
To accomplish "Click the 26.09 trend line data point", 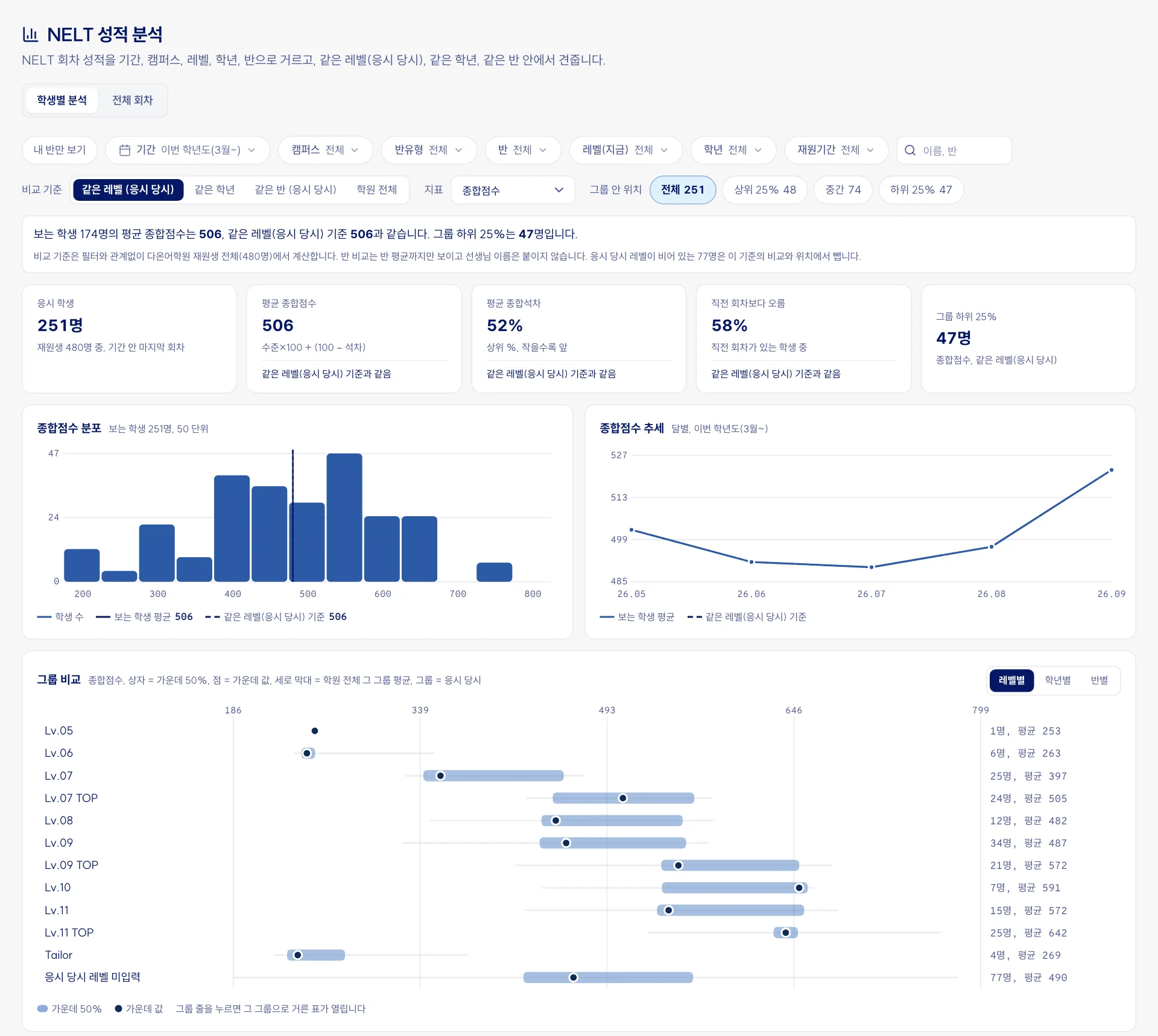I will click(1112, 470).
